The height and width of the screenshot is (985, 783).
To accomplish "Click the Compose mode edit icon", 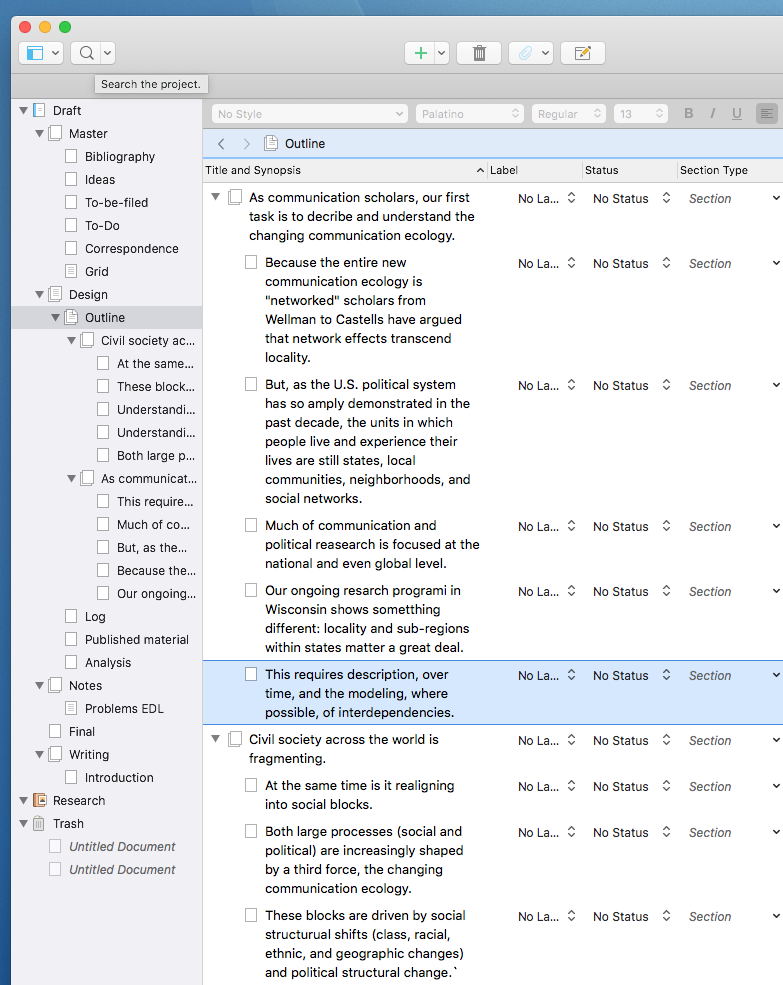I will point(582,53).
